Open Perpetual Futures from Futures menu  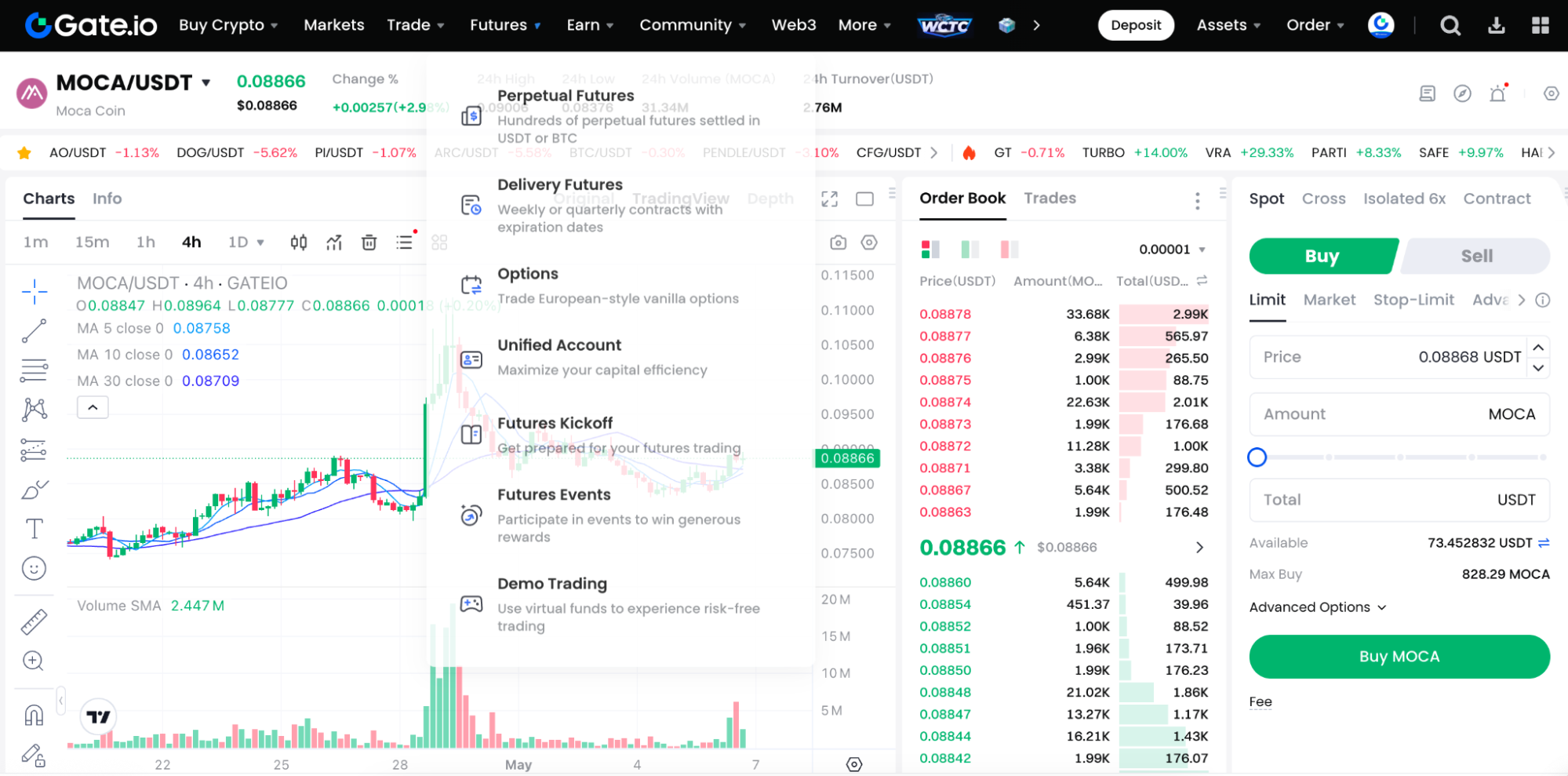565,96
